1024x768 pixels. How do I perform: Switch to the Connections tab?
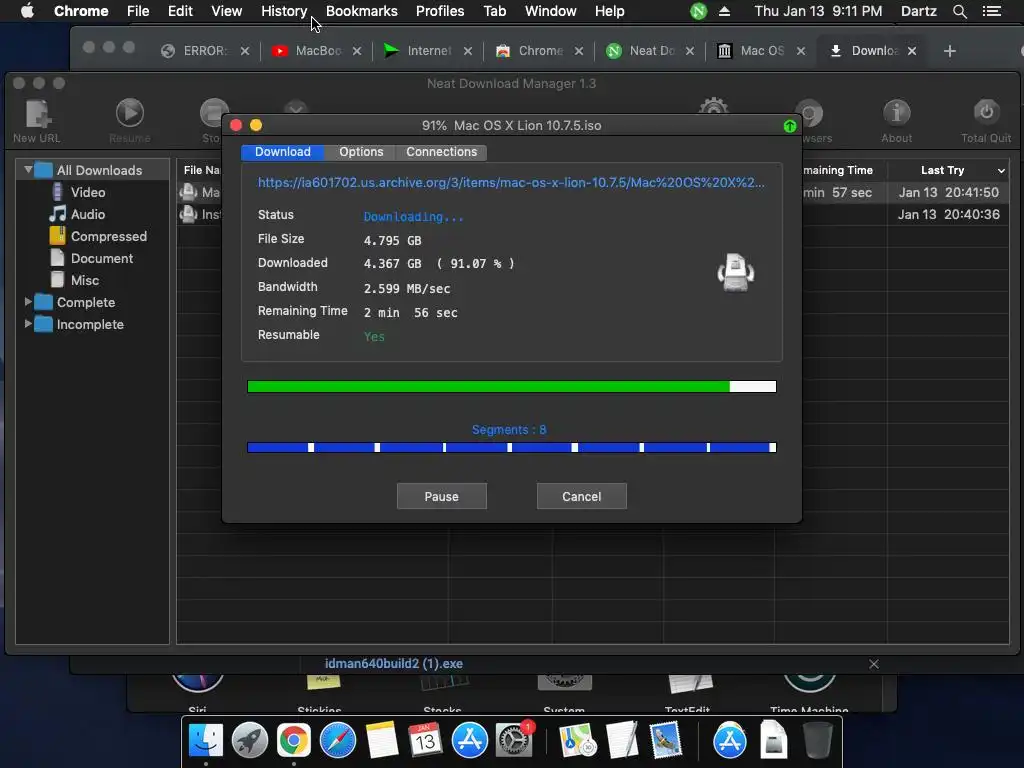coord(441,152)
